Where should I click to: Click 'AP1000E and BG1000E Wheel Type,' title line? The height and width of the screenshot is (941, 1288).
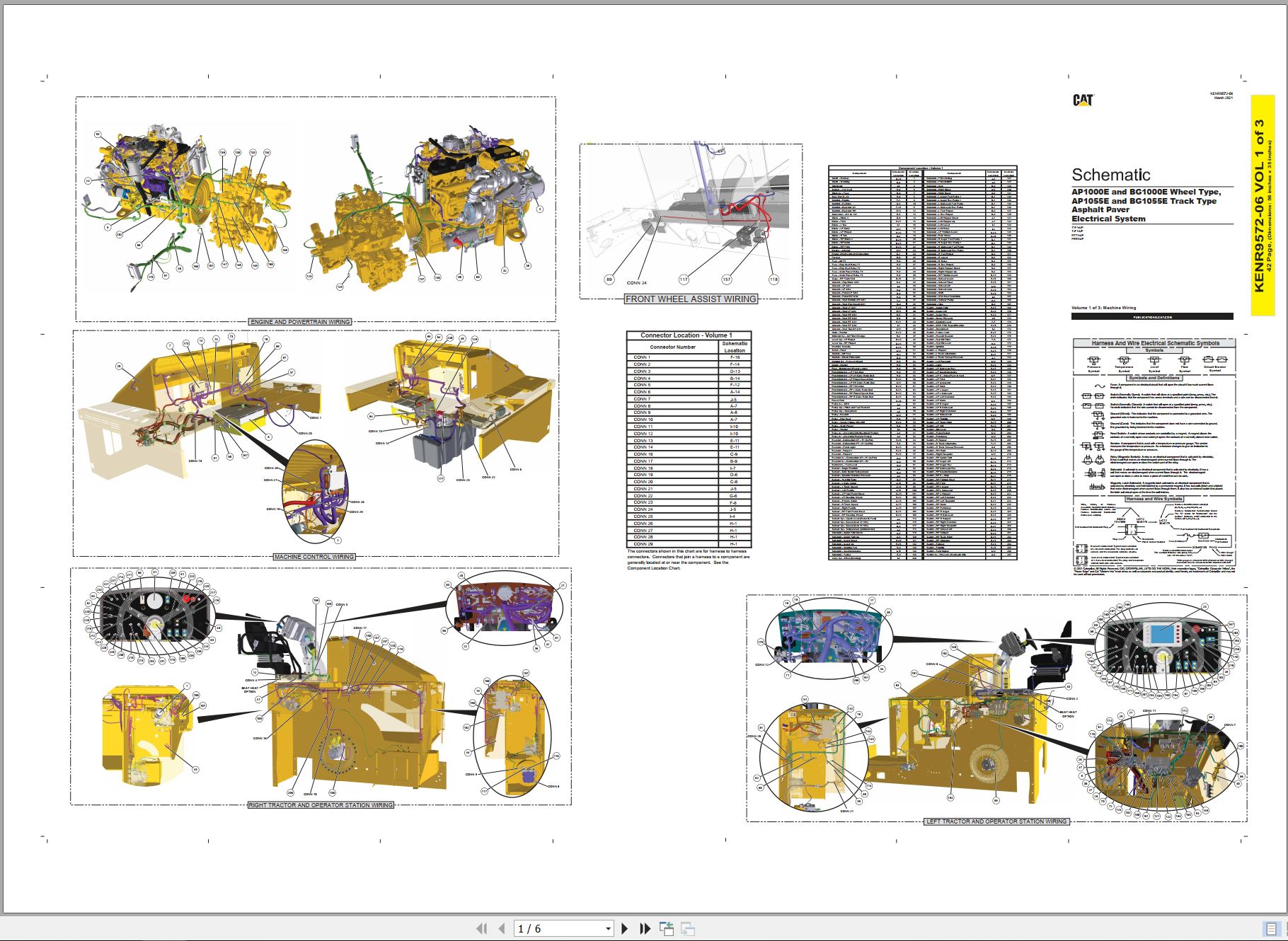coord(1146,192)
